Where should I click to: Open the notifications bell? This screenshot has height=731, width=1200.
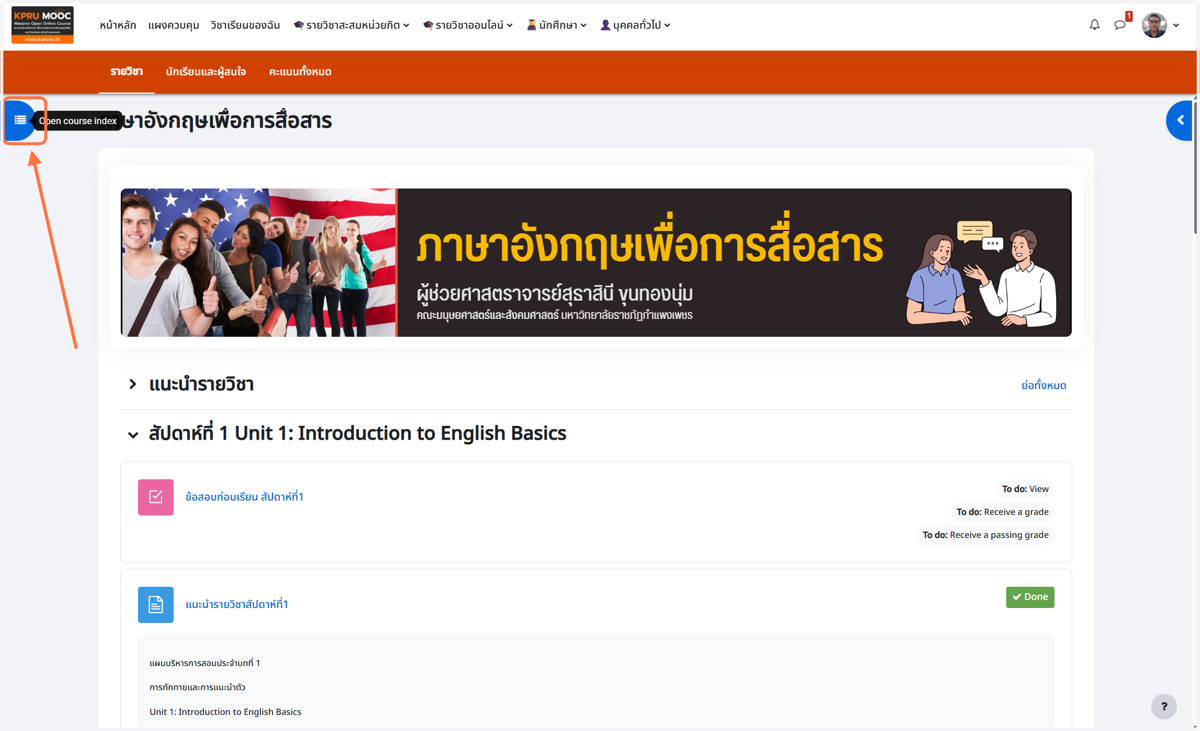tap(1094, 25)
